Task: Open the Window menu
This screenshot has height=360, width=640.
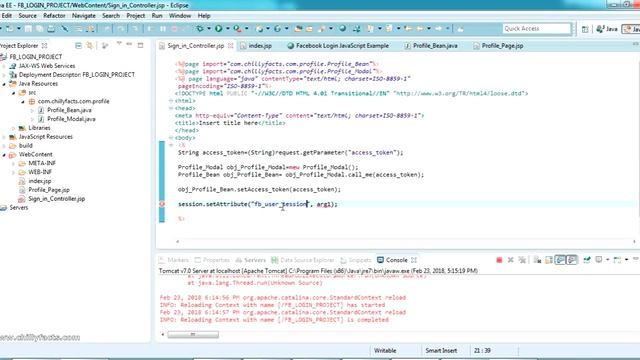Action: (180, 16)
